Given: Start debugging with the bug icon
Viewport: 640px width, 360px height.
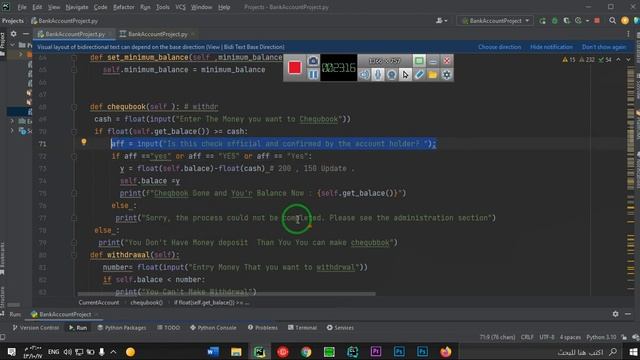Looking at the screenshot, I should point(554,21).
